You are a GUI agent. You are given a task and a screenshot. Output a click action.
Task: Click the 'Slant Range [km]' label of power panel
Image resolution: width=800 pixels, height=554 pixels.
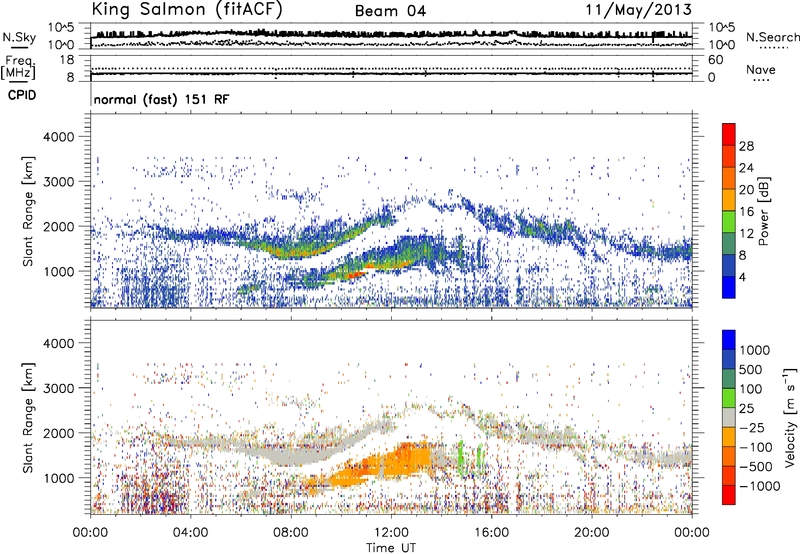tap(28, 211)
